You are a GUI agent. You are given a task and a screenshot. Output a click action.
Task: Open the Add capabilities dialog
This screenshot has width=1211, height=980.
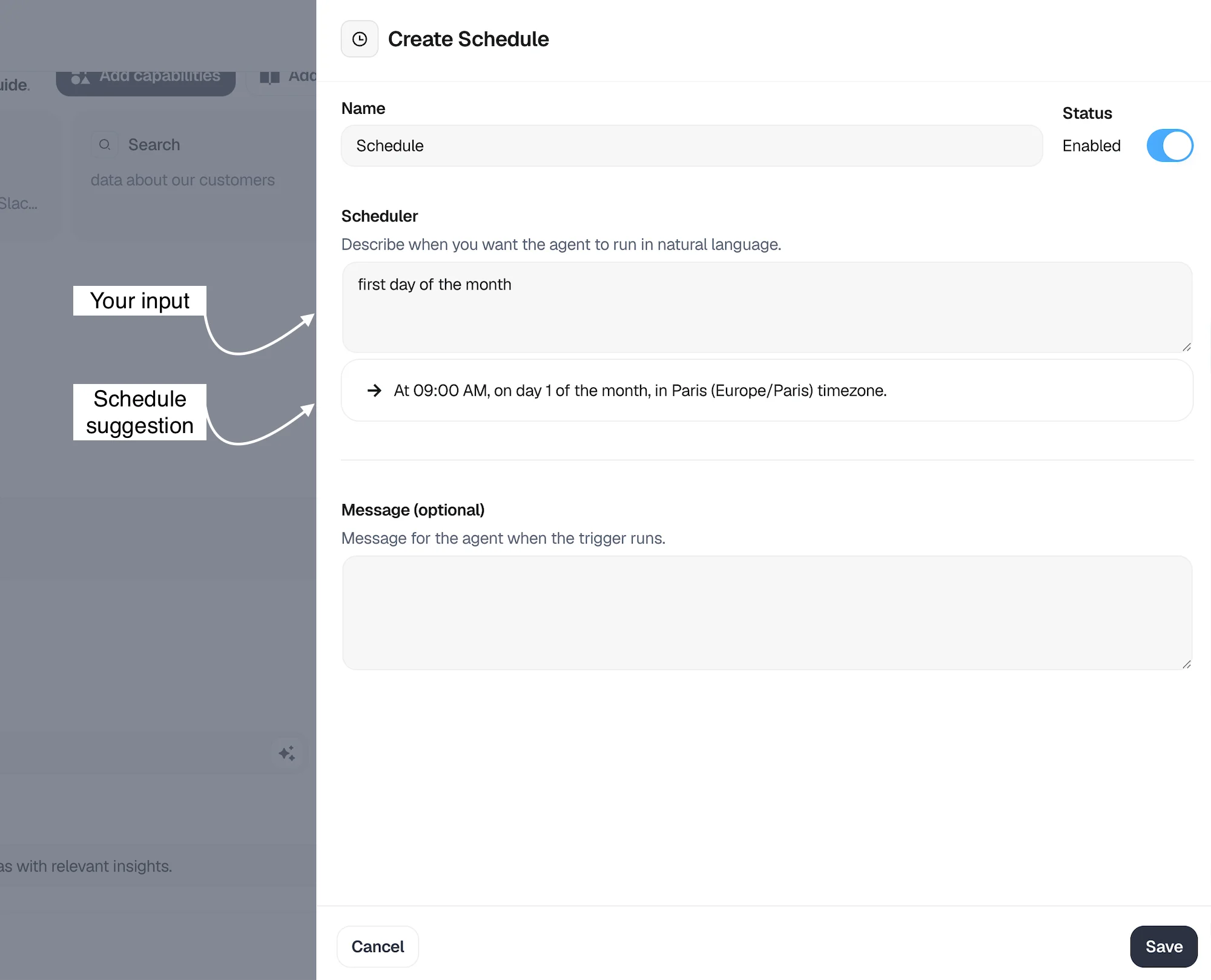146,76
